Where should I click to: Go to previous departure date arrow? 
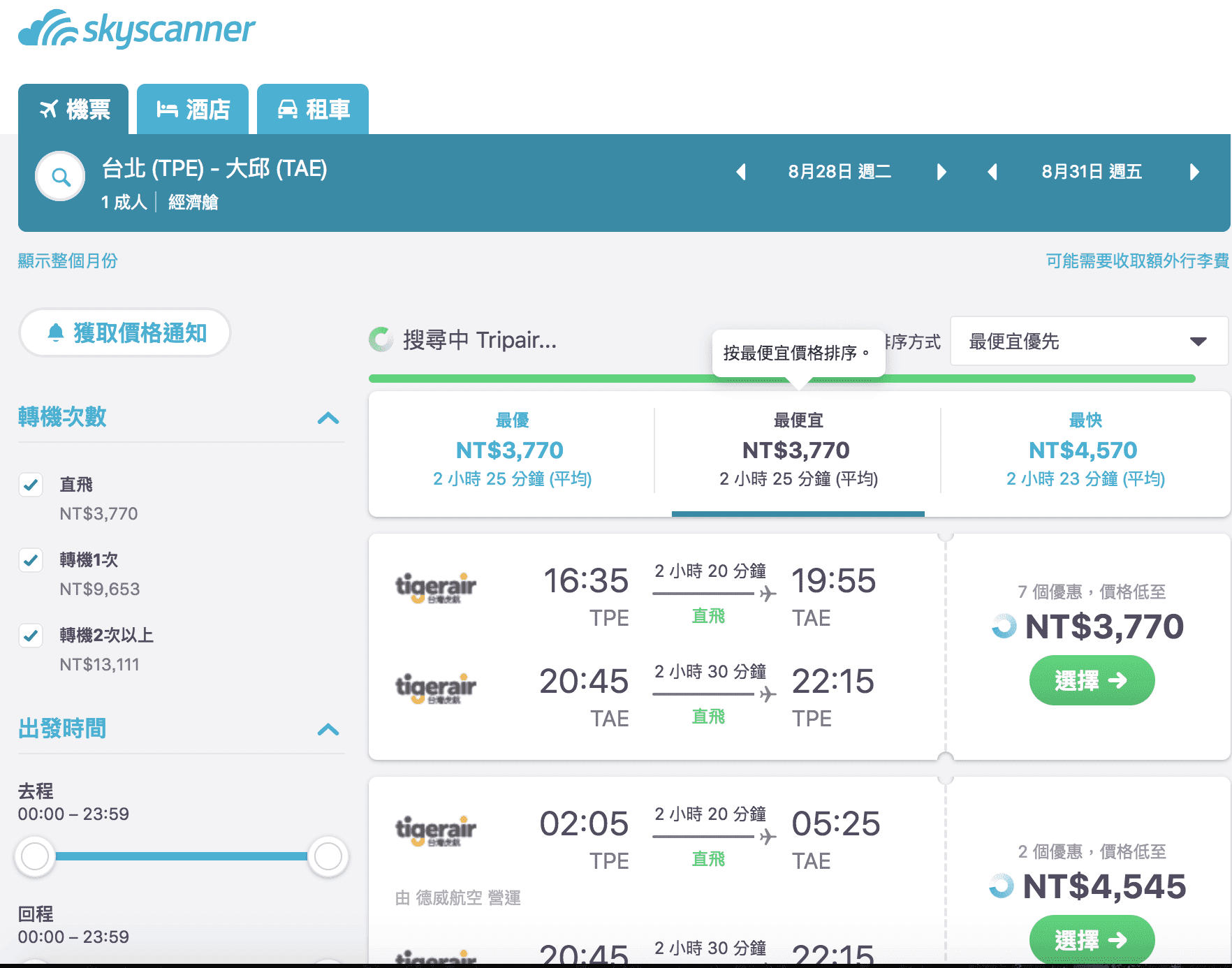point(741,172)
